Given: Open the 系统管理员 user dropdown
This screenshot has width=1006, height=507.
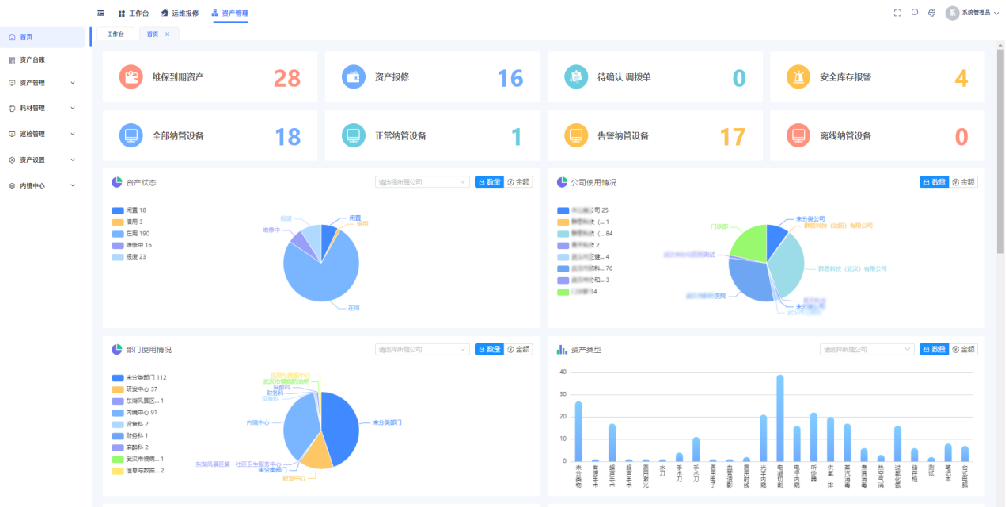Looking at the screenshot, I should click(972, 13).
